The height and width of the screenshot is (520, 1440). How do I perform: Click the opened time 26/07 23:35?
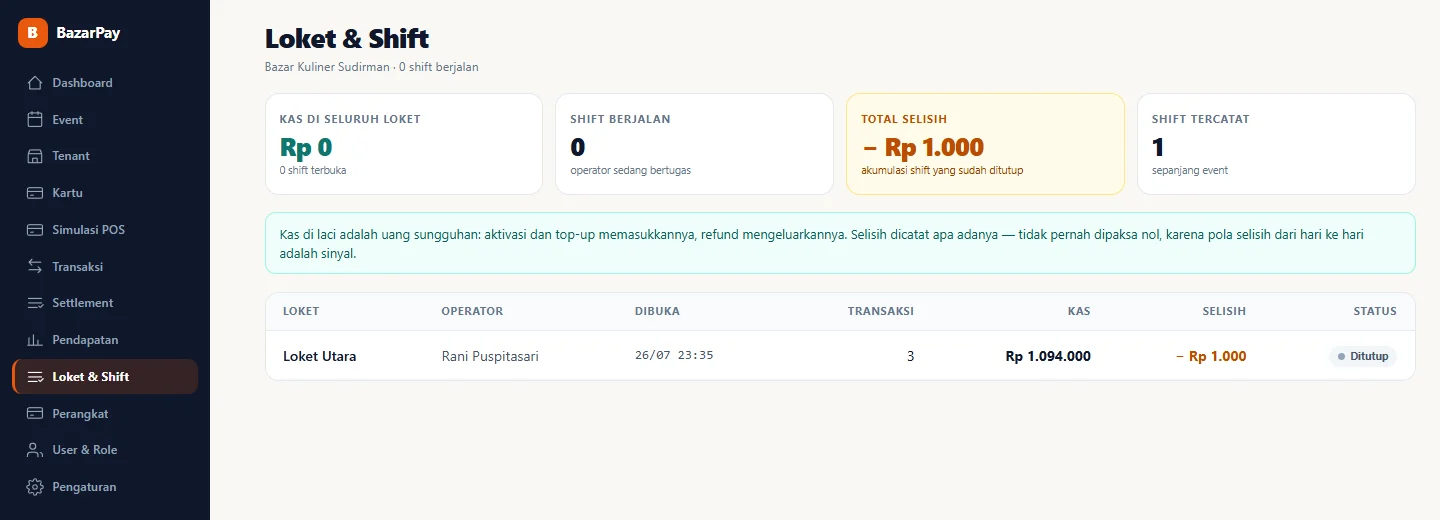click(674, 356)
